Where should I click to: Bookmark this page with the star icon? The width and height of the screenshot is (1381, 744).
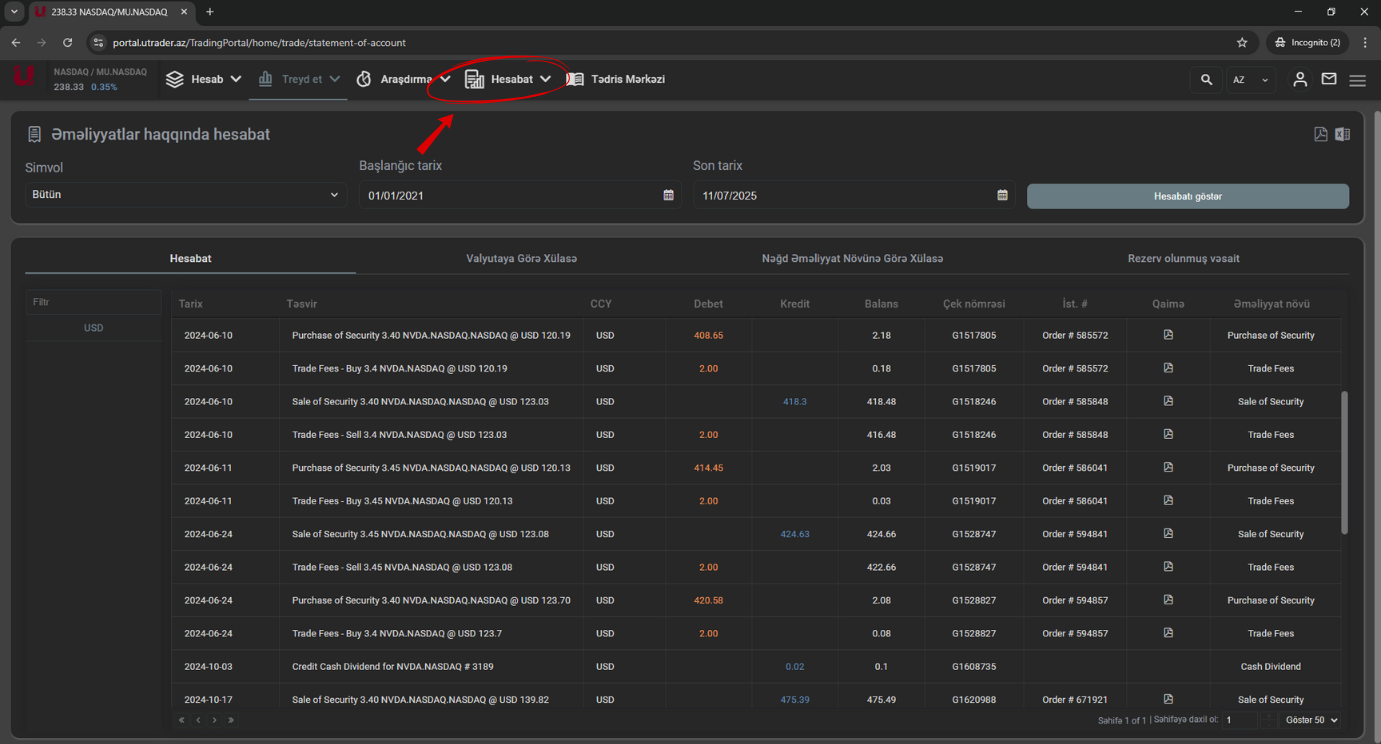(1242, 43)
